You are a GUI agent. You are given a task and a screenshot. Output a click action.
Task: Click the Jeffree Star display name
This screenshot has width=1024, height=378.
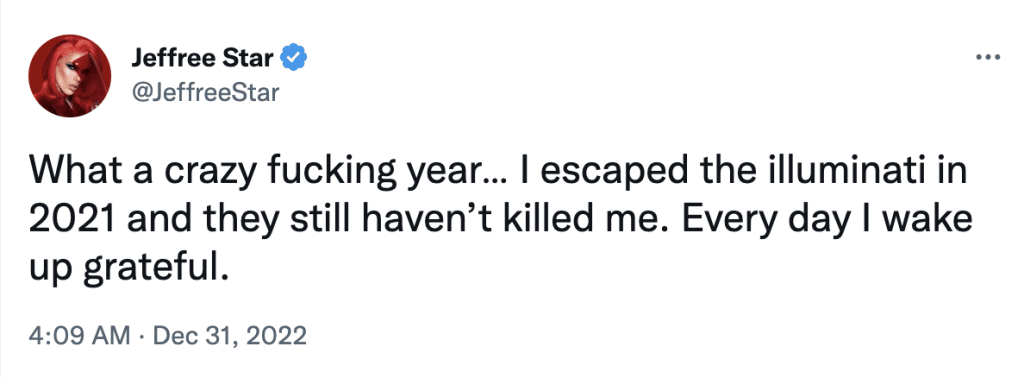(202, 59)
